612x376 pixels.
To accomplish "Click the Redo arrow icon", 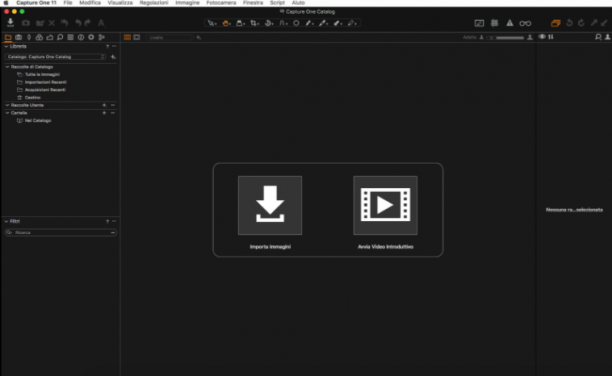I will (88, 23).
